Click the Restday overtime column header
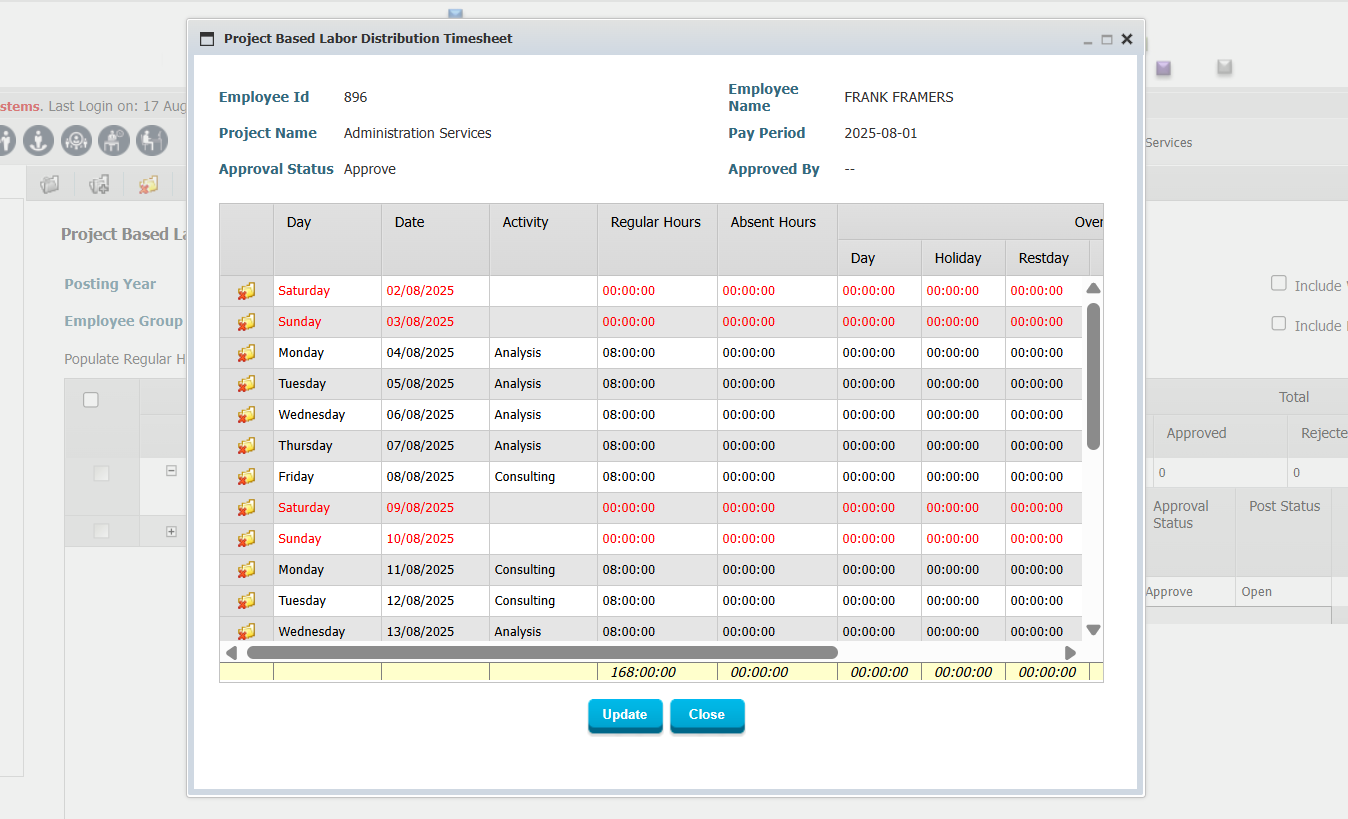Viewport: 1348px width, 819px height. pyautogui.click(x=1047, y=258)
